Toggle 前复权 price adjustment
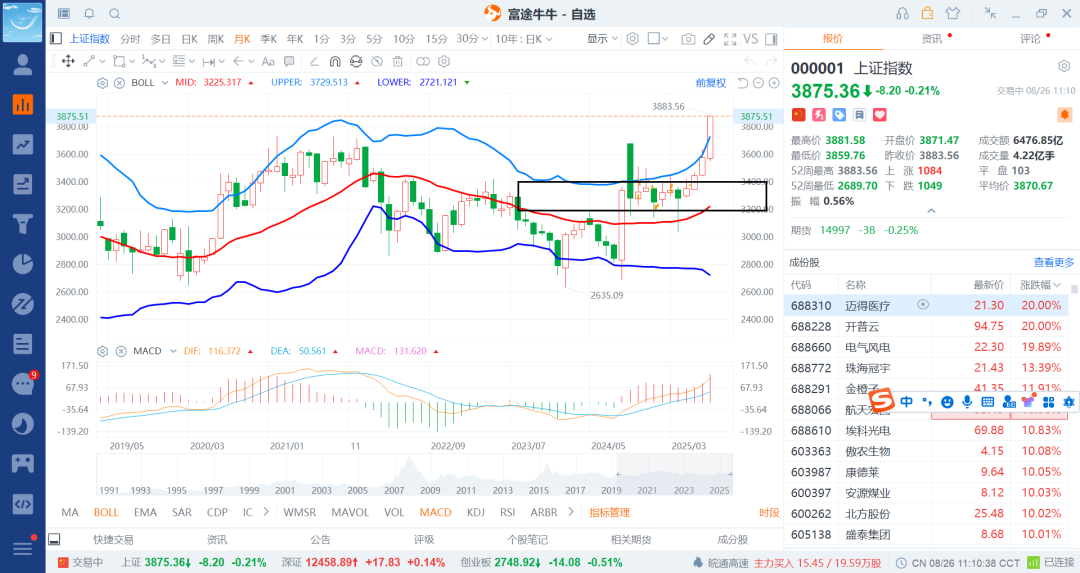The width and height of the screenshot is (1080, 573). tap(711, 83)
